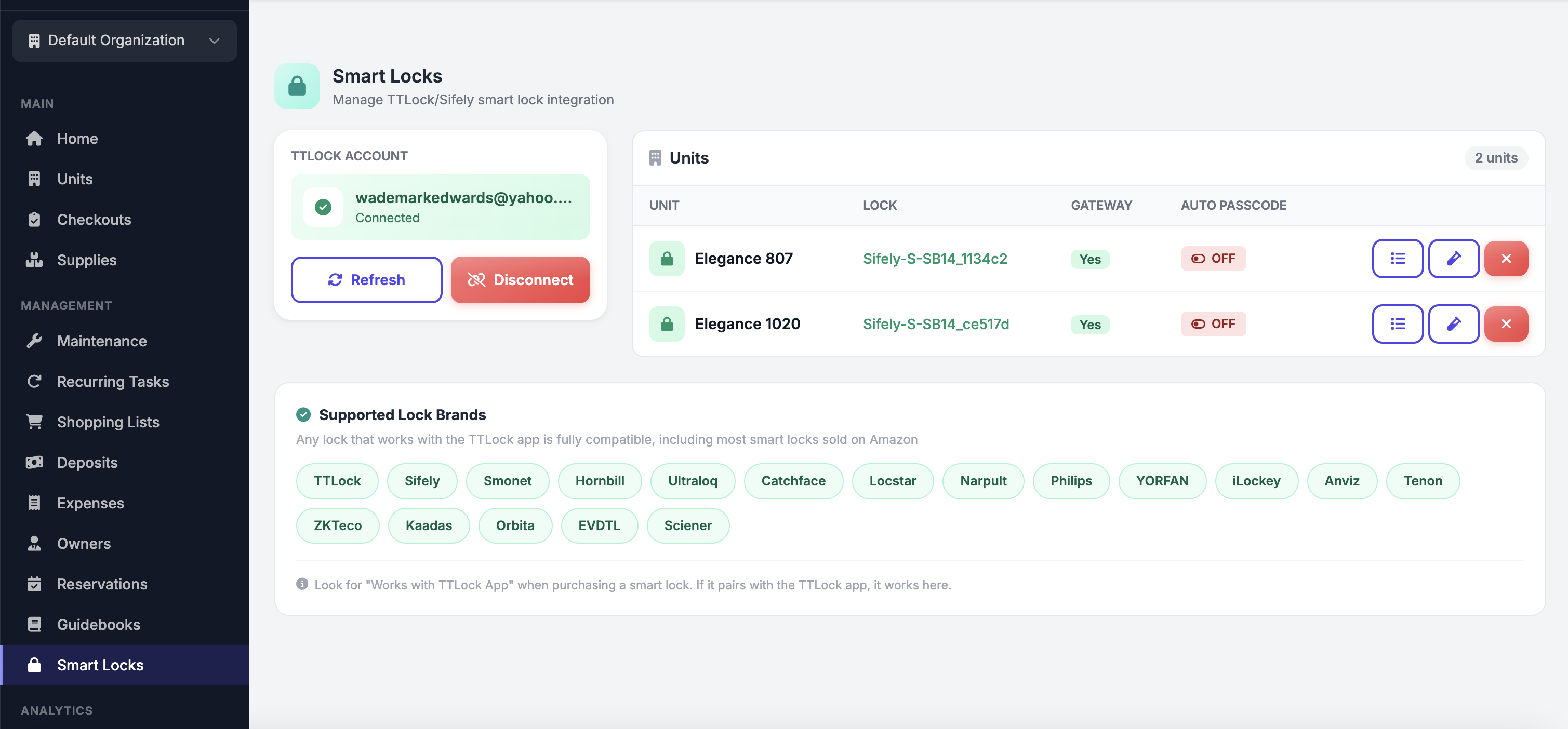Toggle auto passcode OFF for Elegance 1020
The image size is (1568, 729).
tap(1213, 323)
